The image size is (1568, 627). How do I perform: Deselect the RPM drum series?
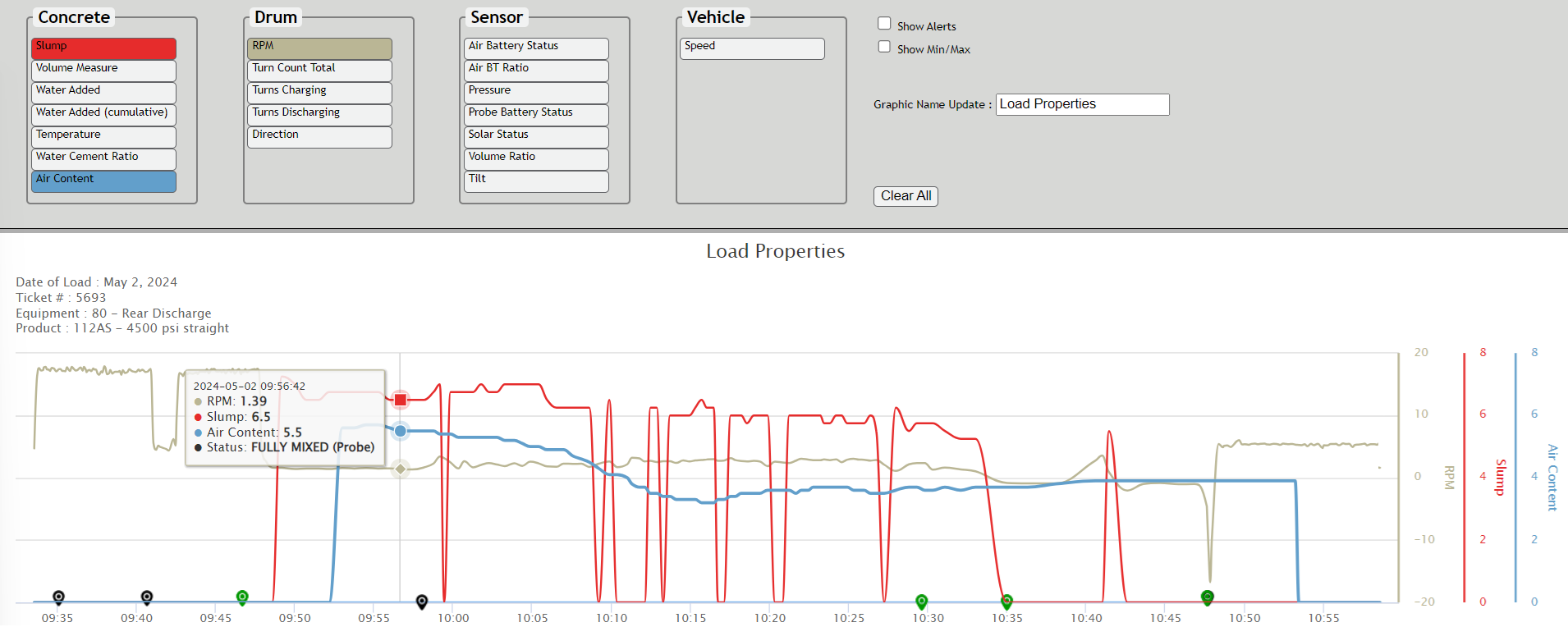coord(319,48)
